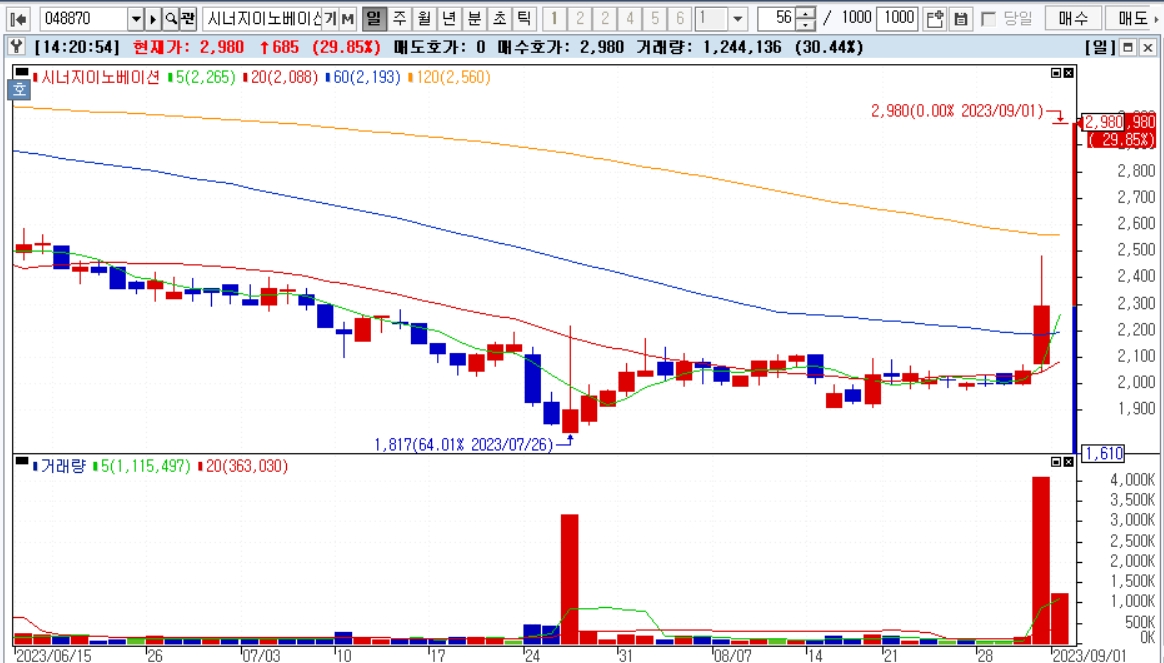Maximize the price chart panel

point(1056,73)
